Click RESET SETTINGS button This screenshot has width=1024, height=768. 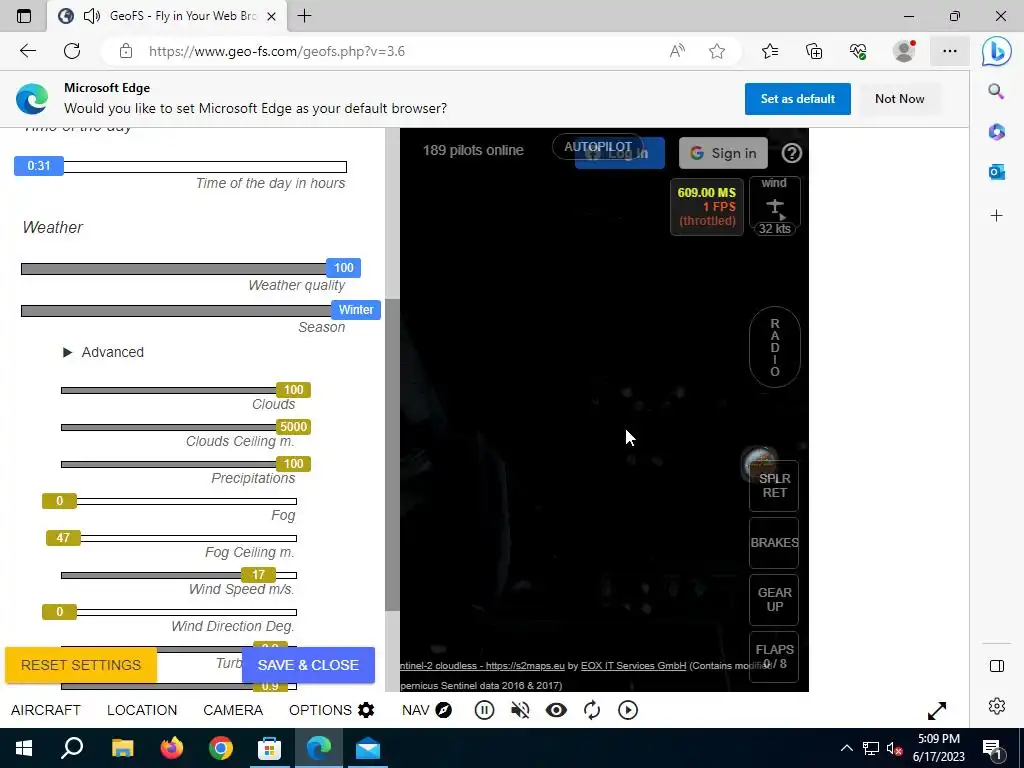pos(81,665)
